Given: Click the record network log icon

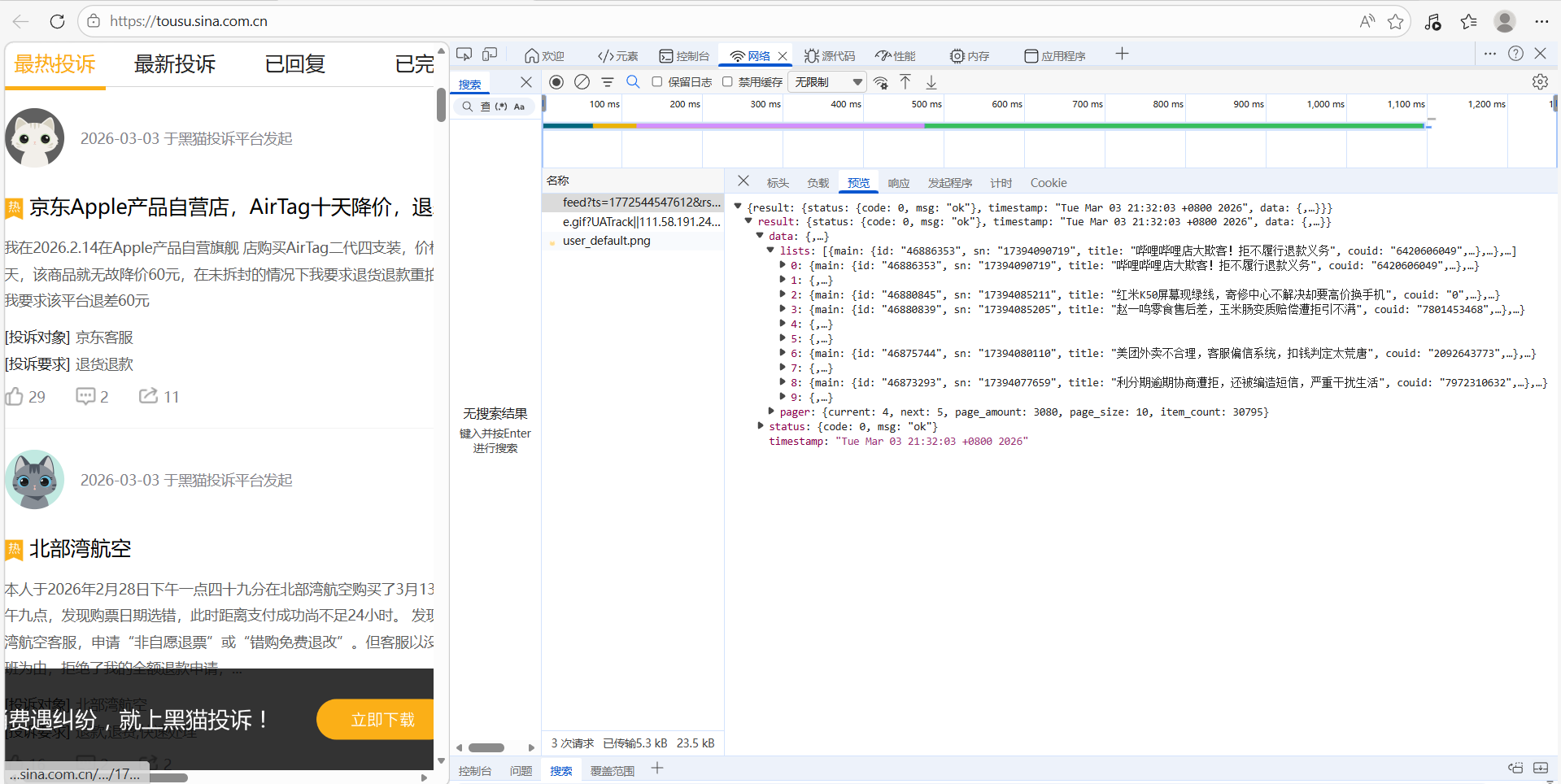Looking at the screenshot, I should (x=556, y=82).
